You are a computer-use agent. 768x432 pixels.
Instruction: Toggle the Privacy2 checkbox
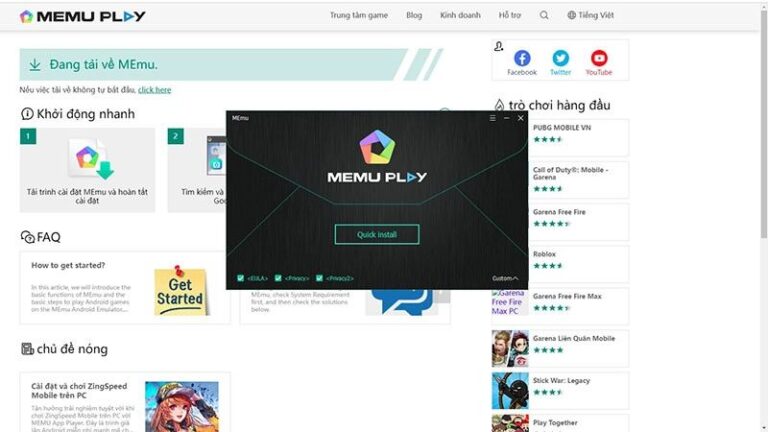319,278
